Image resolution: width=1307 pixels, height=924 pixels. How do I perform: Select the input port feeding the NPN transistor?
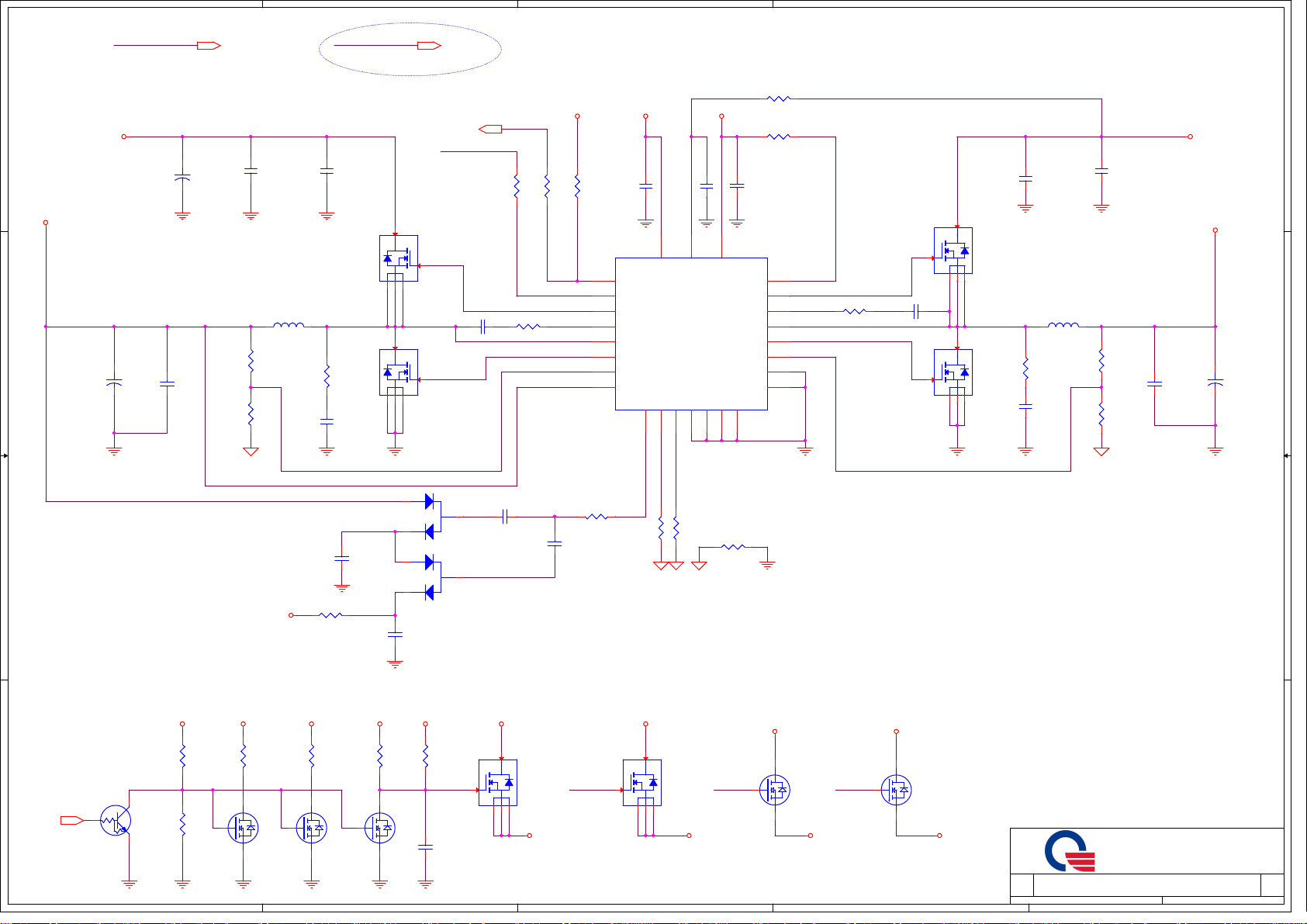[72, 820]
